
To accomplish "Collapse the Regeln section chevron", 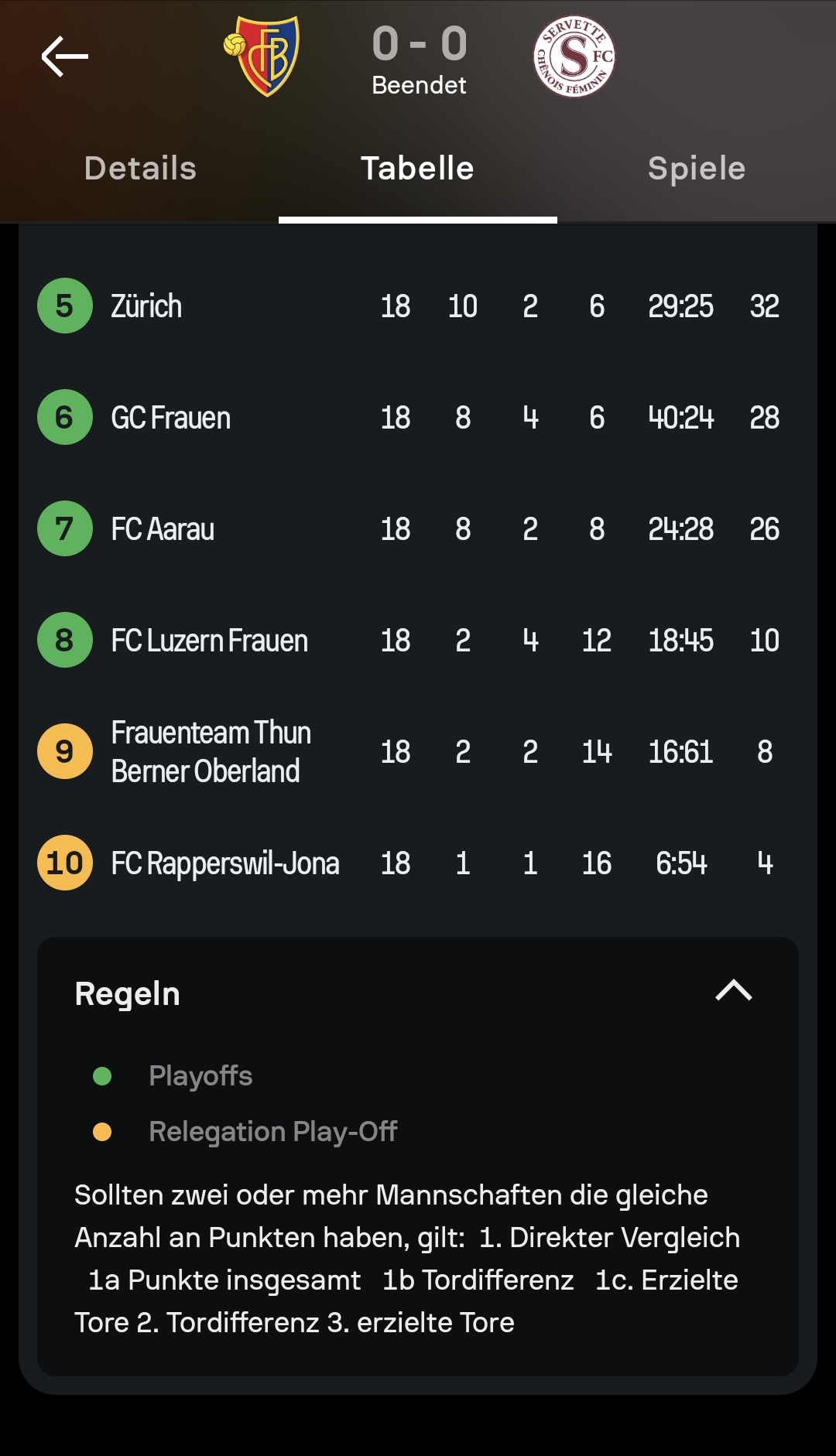I will click(x=733, y=991).
